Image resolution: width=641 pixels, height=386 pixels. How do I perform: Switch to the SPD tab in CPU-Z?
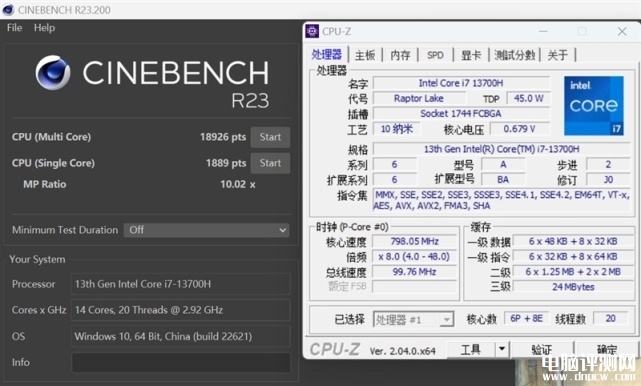coord(435,55)
